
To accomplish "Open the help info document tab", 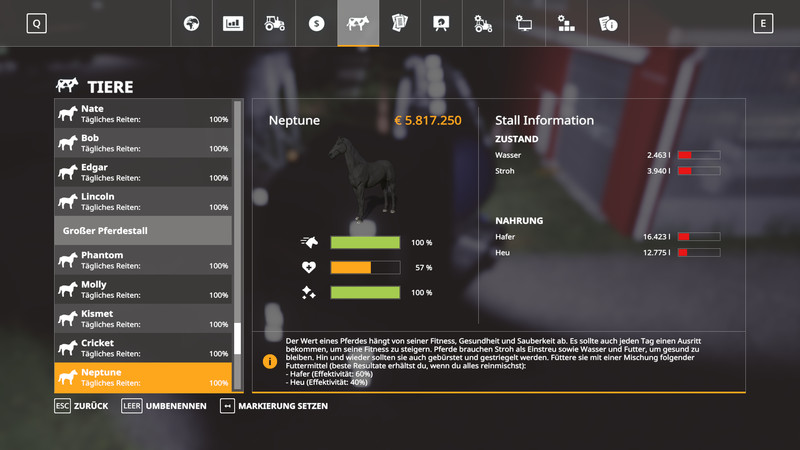I will coord(608,23).
